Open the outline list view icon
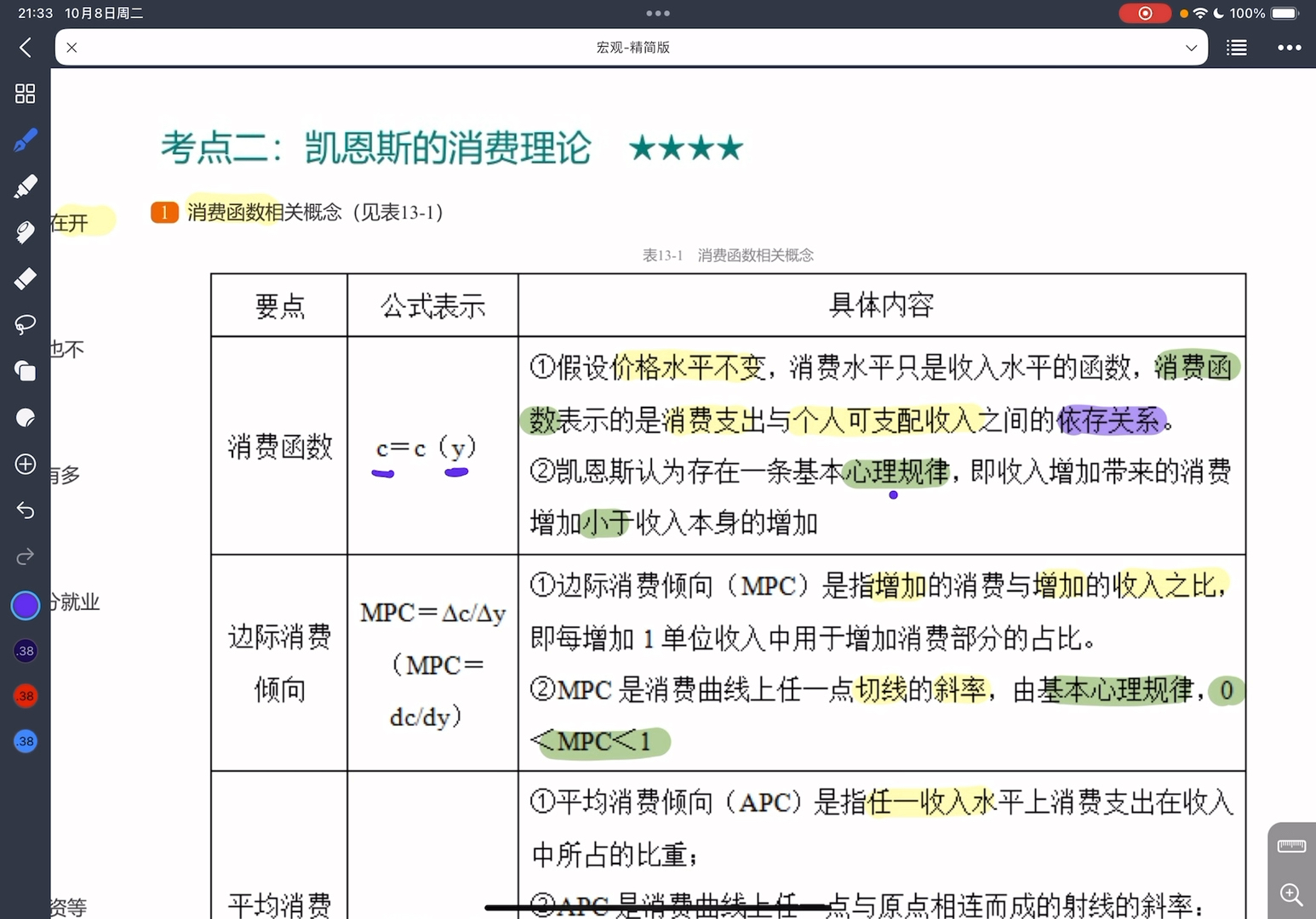Screen dimensions: 1316x919 coord(1237,48)
